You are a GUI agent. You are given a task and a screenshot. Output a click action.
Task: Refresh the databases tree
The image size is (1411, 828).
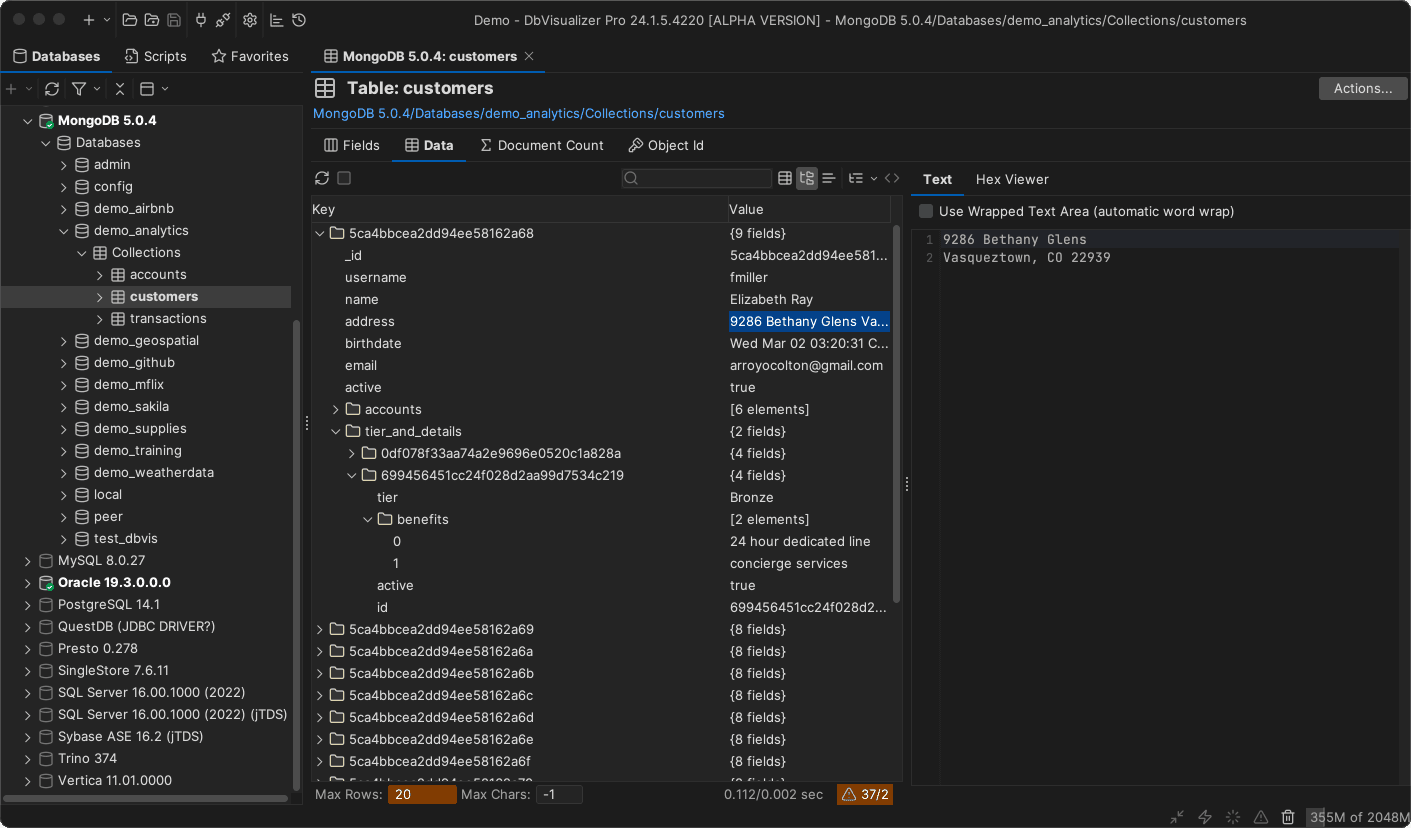[52, 88]
